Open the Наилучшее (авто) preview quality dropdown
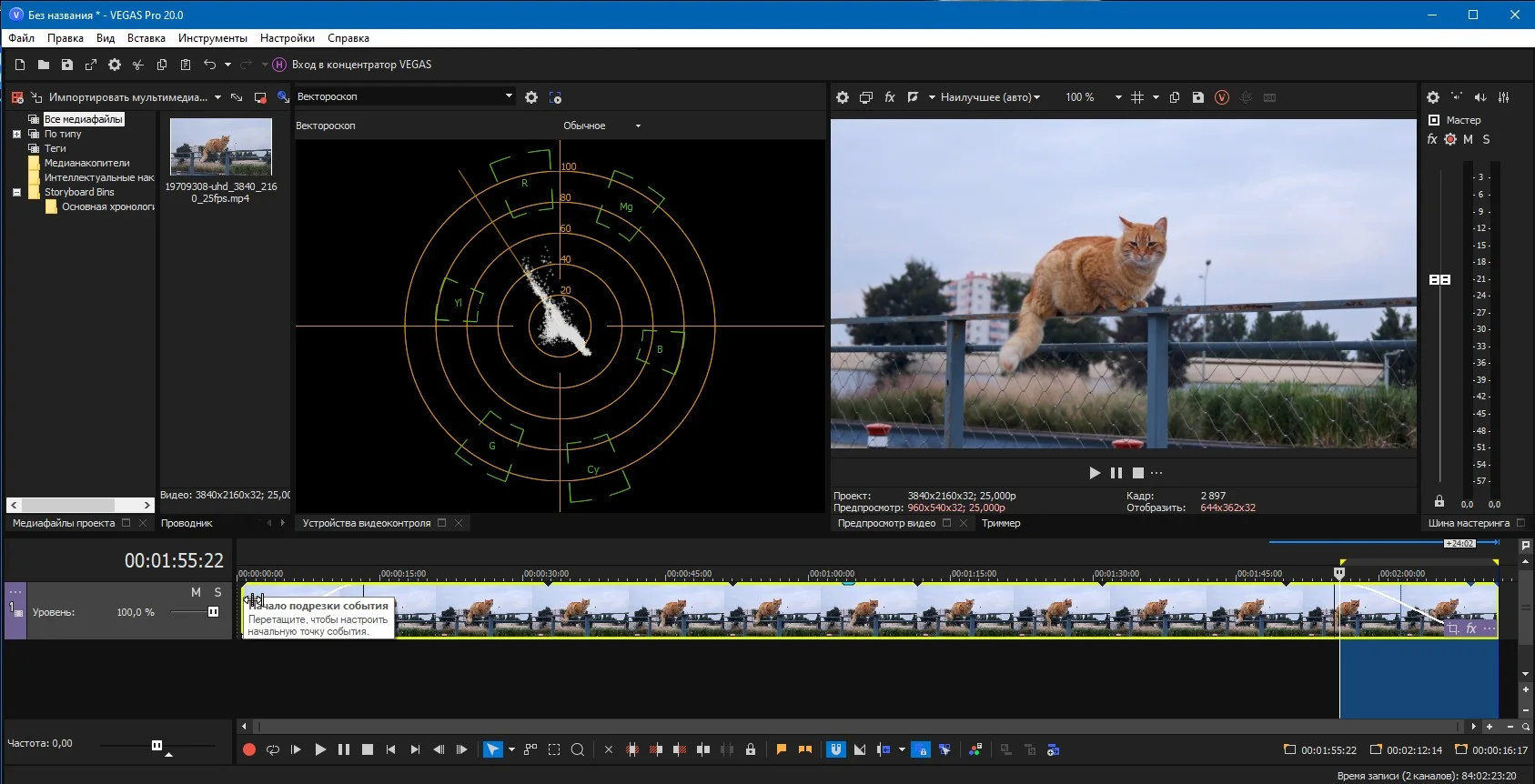The image size is (1535, 784). pos(990,97)
